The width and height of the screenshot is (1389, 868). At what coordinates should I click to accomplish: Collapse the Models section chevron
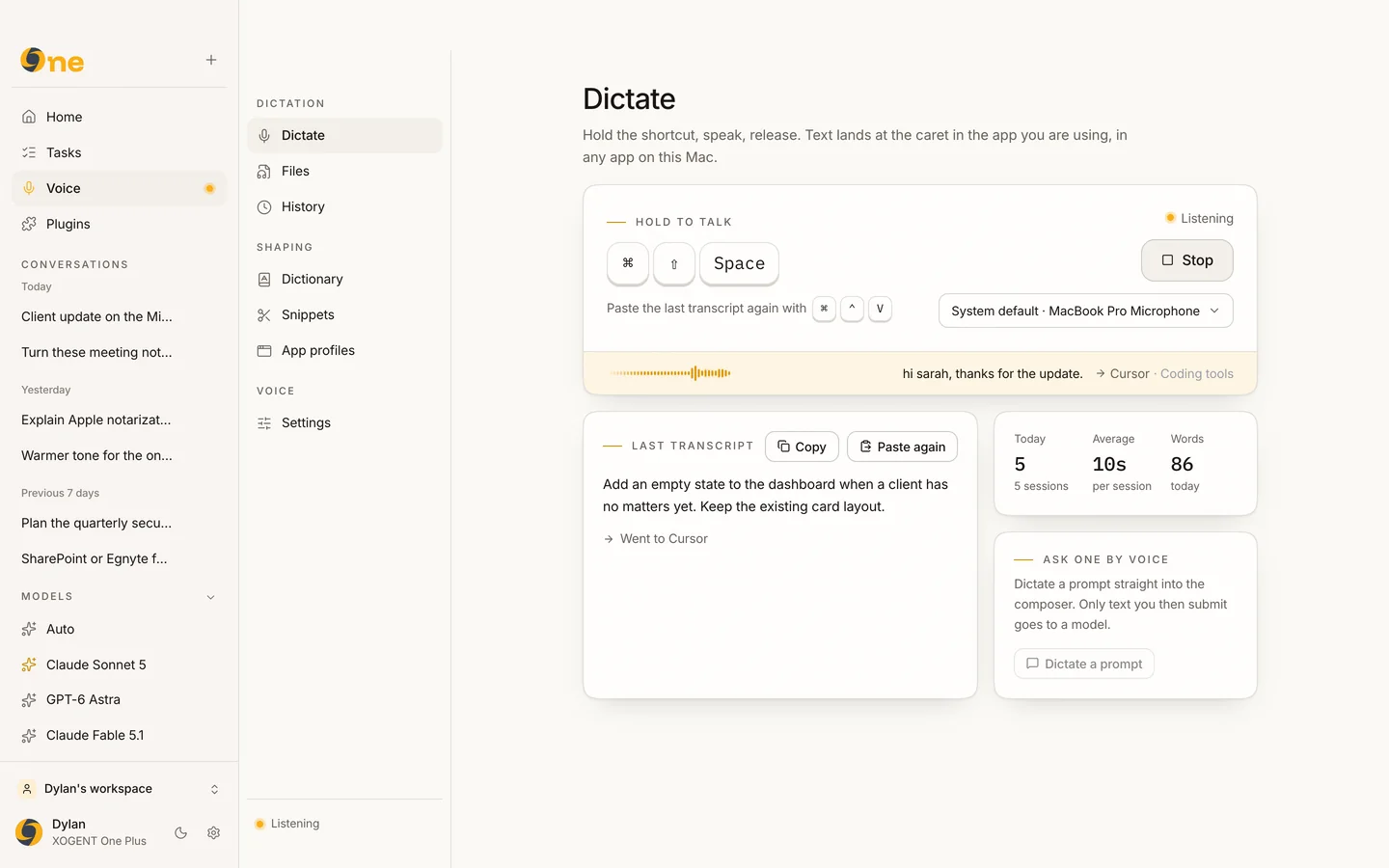[211, 597]
